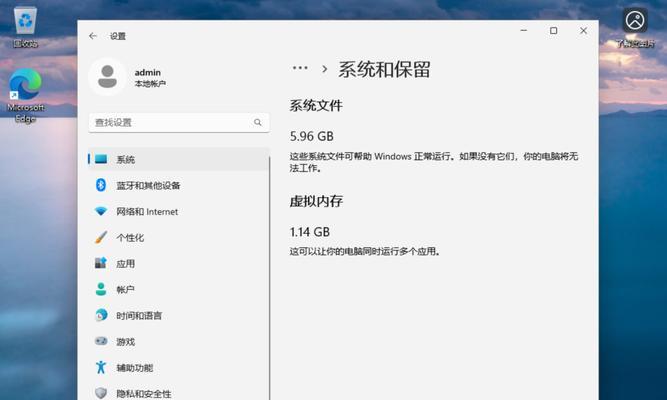The image size is (667, 400).
Task: Open the Bluetooth icon for 蓝牙和其他设备
Action: (x=101, y=185)
